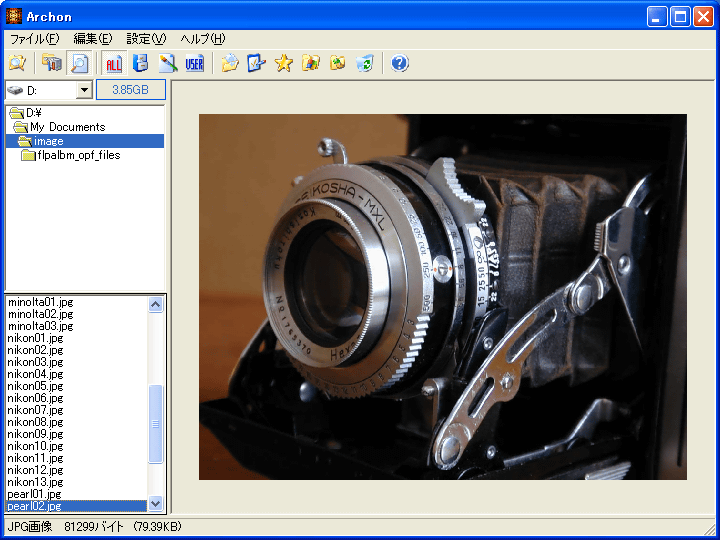Click the recycle bin icon
The height and width of the screenshot is (540, 720).
[x=365, y=63]
